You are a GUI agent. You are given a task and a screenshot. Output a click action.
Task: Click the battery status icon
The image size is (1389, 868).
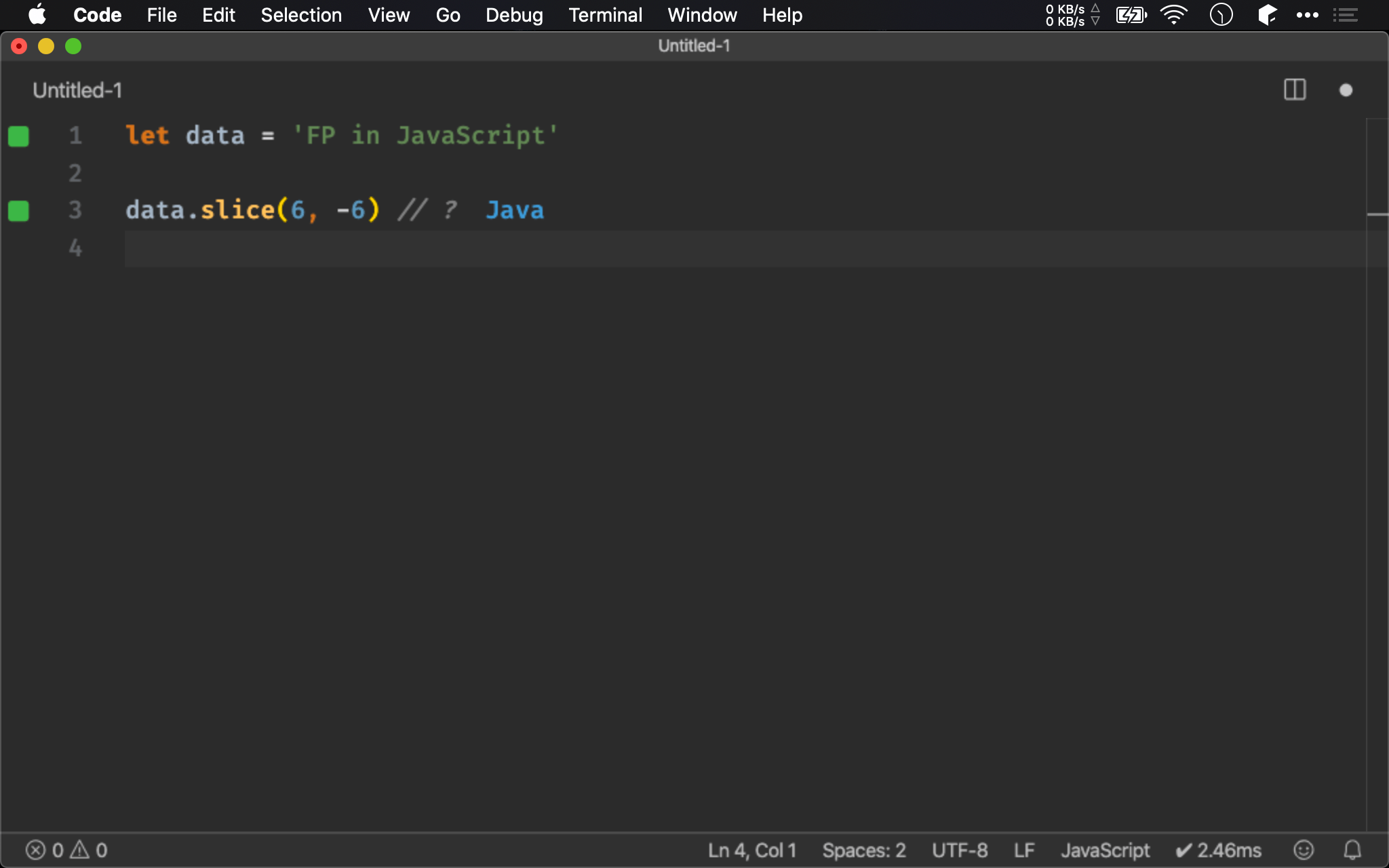click(1131, 15)
